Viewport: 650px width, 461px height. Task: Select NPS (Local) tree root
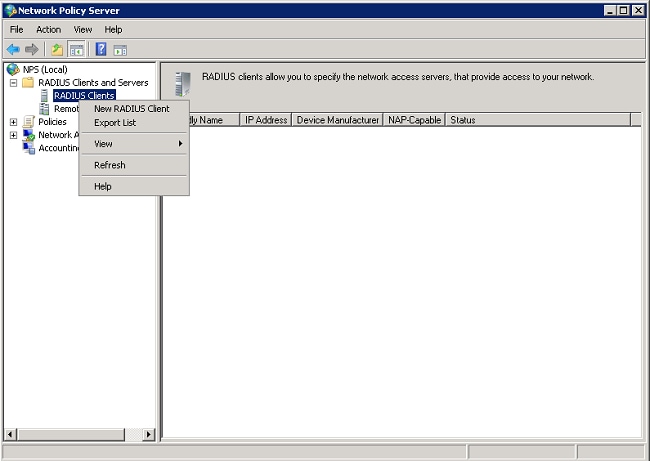pos(45,70)
